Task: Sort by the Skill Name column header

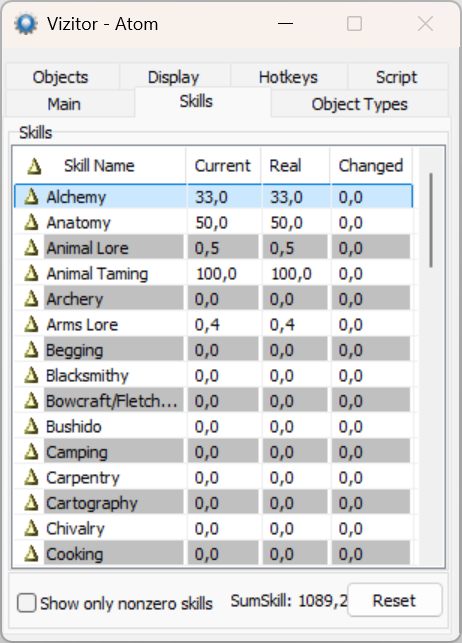Action: [99, 166]
